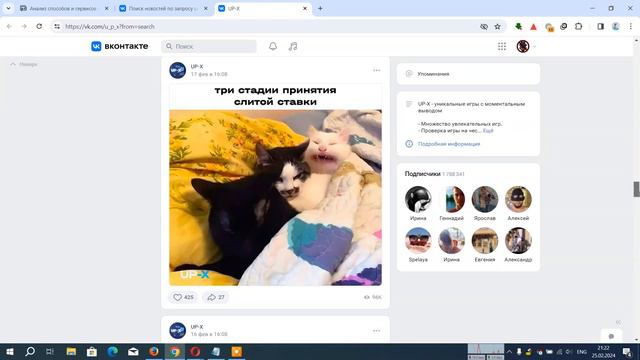
Task: Open the three-dot menu of the 17 Feb post
Action: tap(376, 71)
